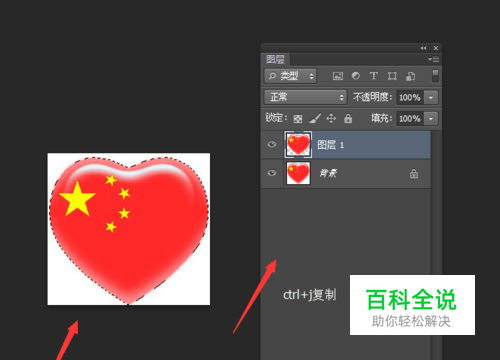Screen dimensions: 500x360
Task: Filter layers by smart object icon
Action: (x=410, y=76)
